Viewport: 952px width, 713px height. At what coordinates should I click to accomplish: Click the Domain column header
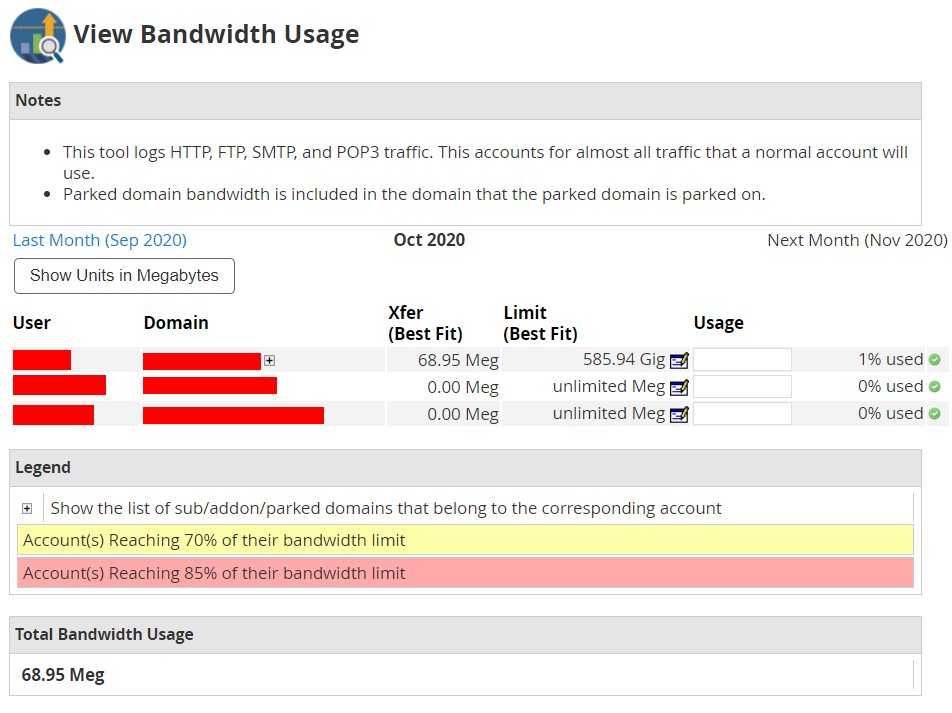pos(176,323)
